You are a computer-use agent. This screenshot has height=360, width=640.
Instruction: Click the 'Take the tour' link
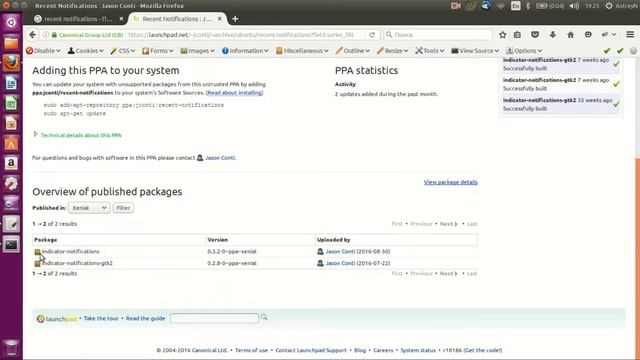click(101, 318)
